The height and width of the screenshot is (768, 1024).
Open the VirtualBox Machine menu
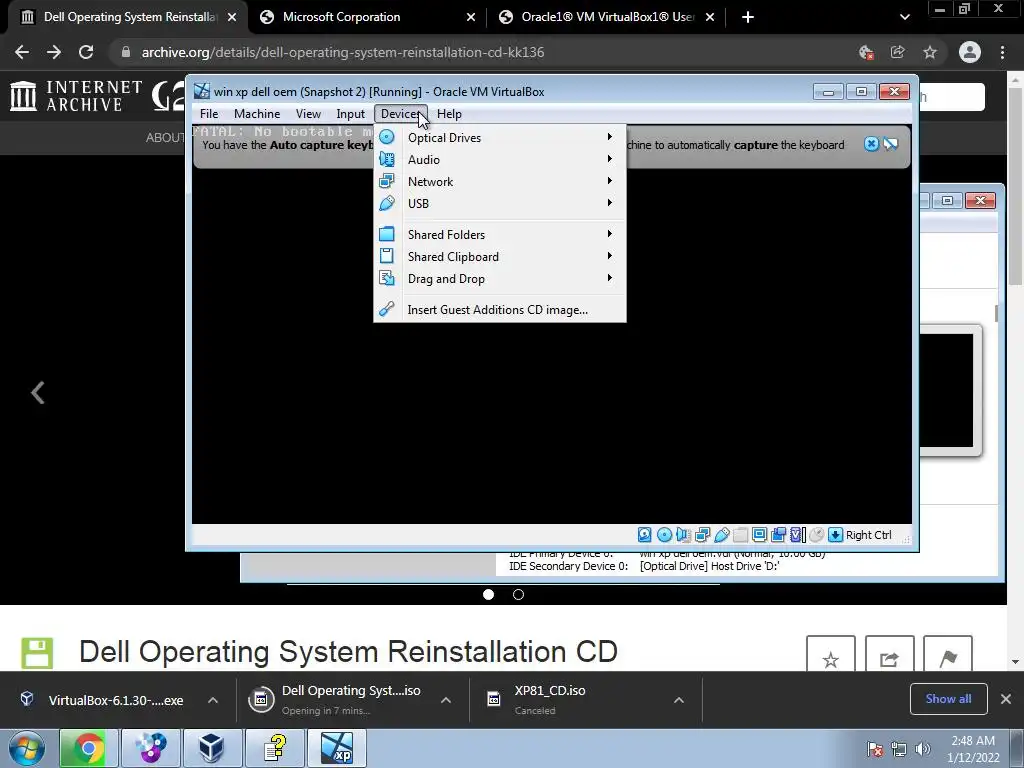257,114
